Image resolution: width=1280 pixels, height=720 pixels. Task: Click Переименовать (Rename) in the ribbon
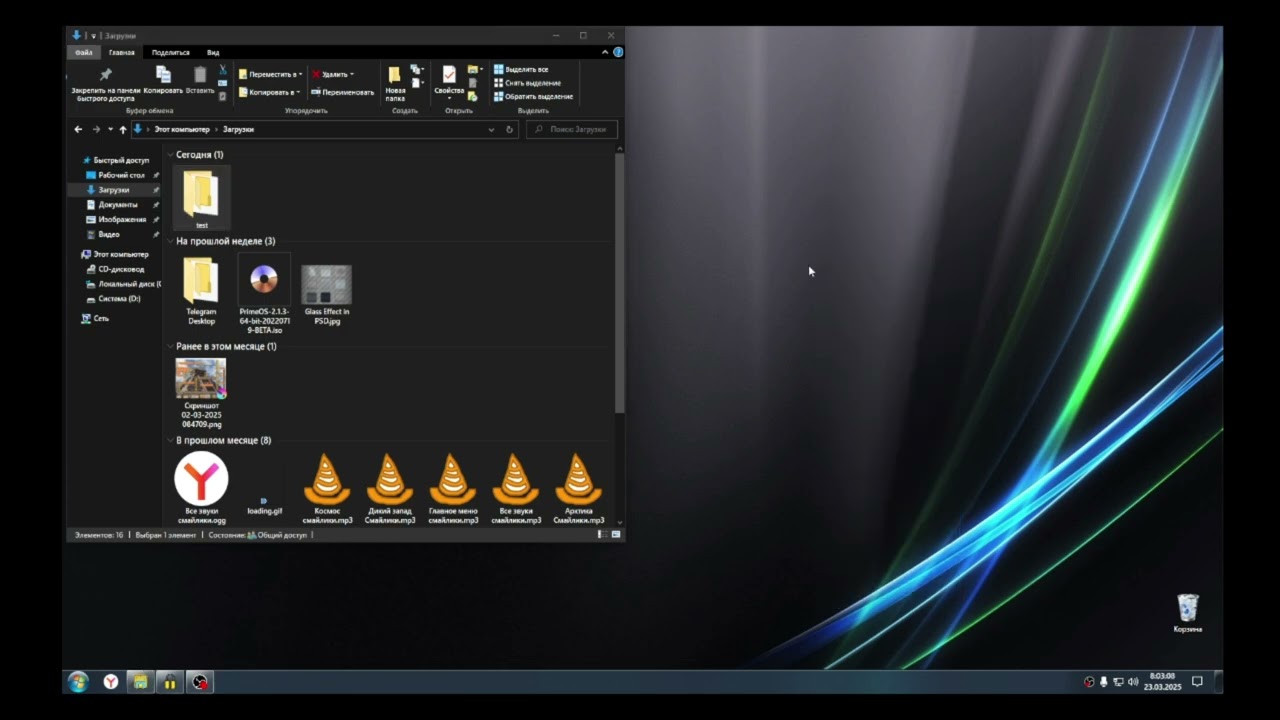click(x=342, y=92)
